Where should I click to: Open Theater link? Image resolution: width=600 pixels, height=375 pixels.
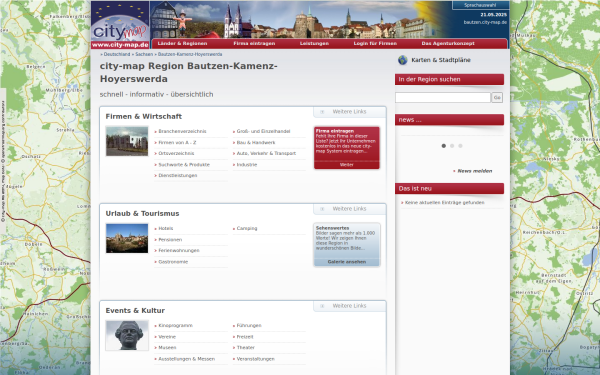click(x=245, y=348)
